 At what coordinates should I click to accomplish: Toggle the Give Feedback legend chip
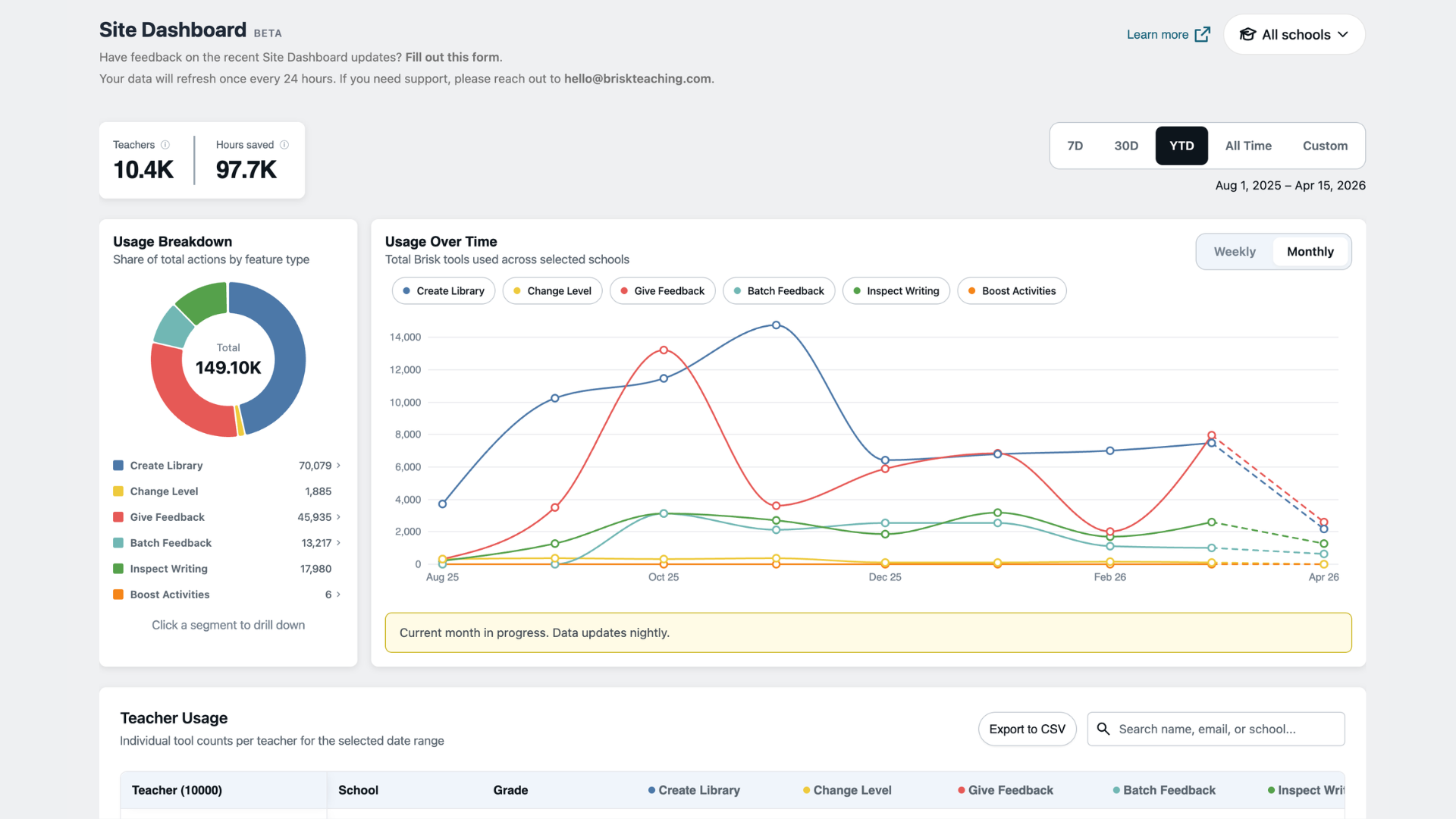[x=662, y=291]
